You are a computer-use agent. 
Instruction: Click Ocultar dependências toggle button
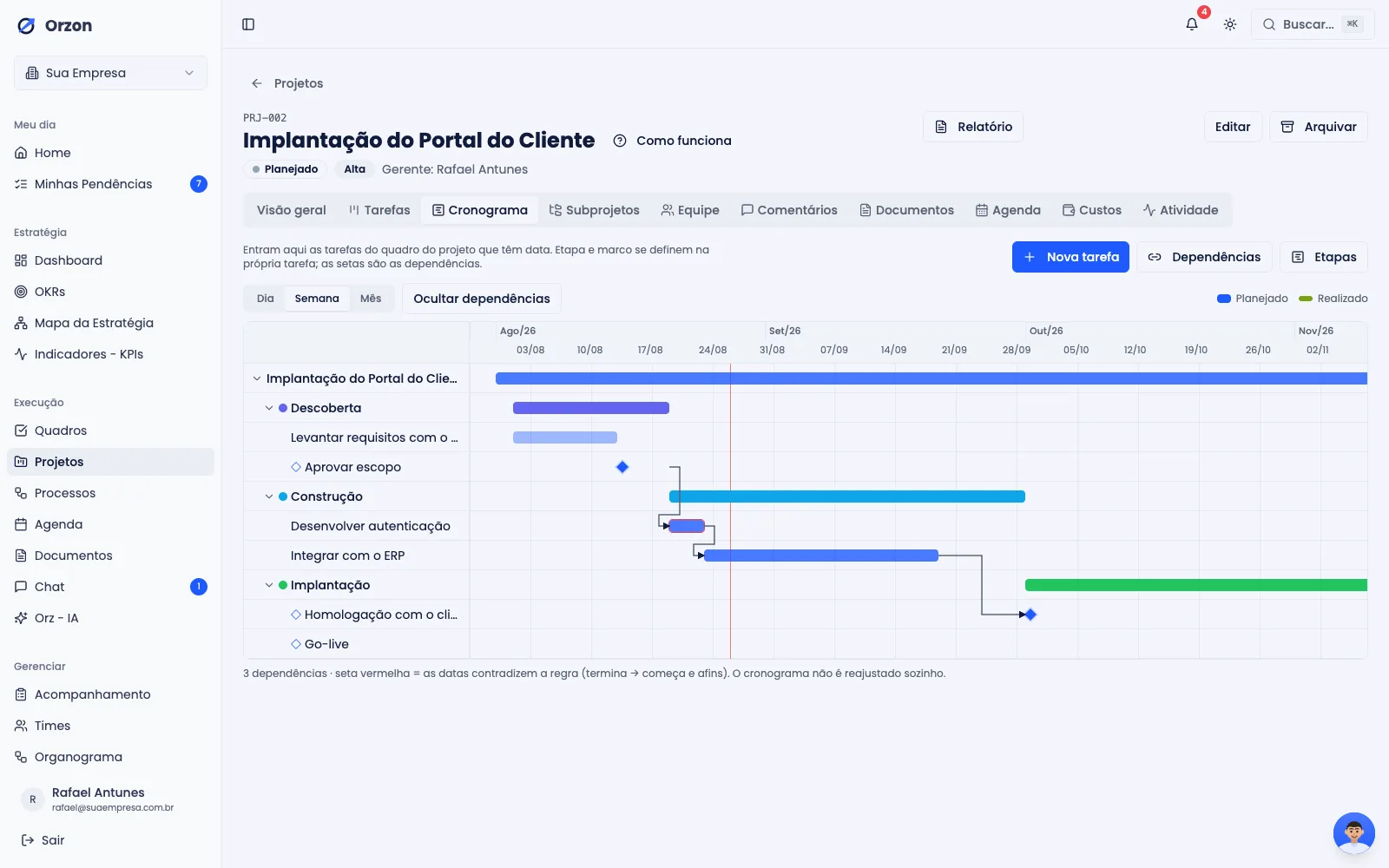click(x=482, y=299)
